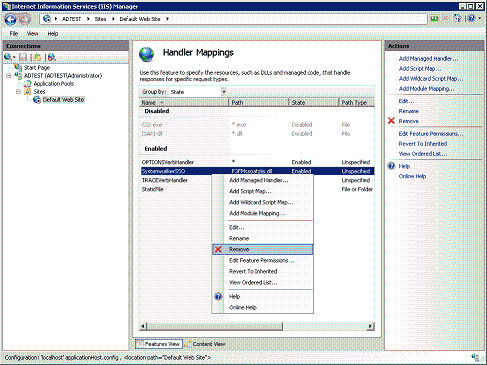Click Add Wildcard Script Map in Actions
The height and width of the screenshot is (365, 487).
(431, 79)
